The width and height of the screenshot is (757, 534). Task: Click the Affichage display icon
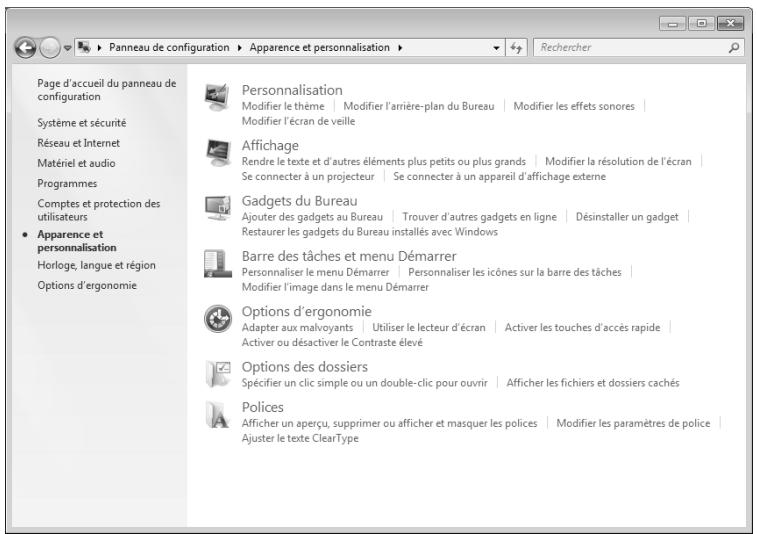[x=217, y=152]
